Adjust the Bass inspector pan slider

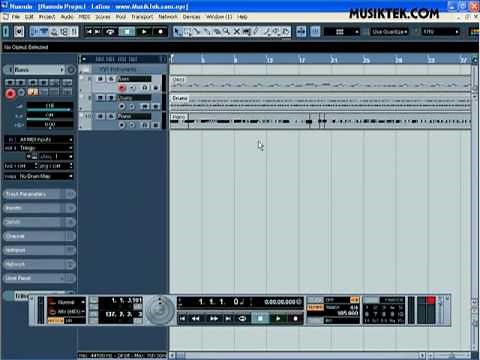click(50, 116)
